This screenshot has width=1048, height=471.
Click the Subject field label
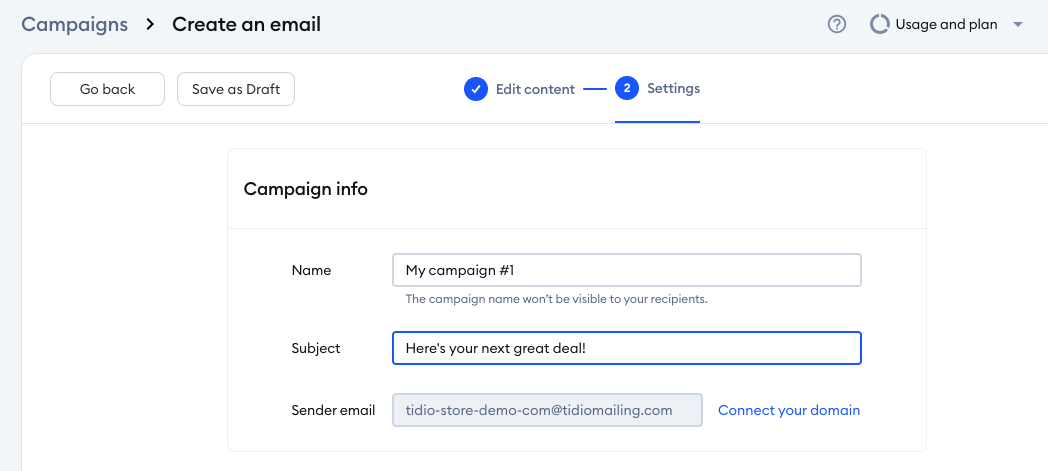(316, 348)
